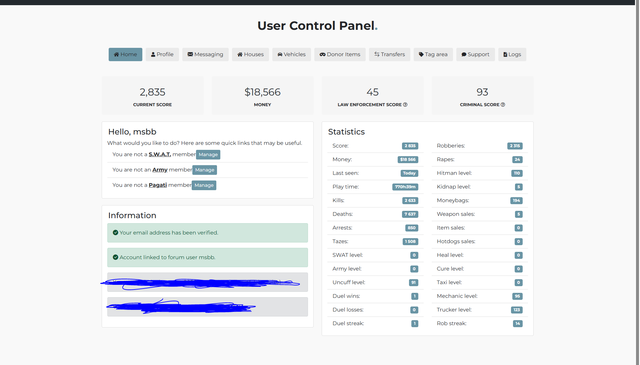Click the $18,566 Money card
The width and height of the screenshot is (640, 365).
(x=262, y=95)
